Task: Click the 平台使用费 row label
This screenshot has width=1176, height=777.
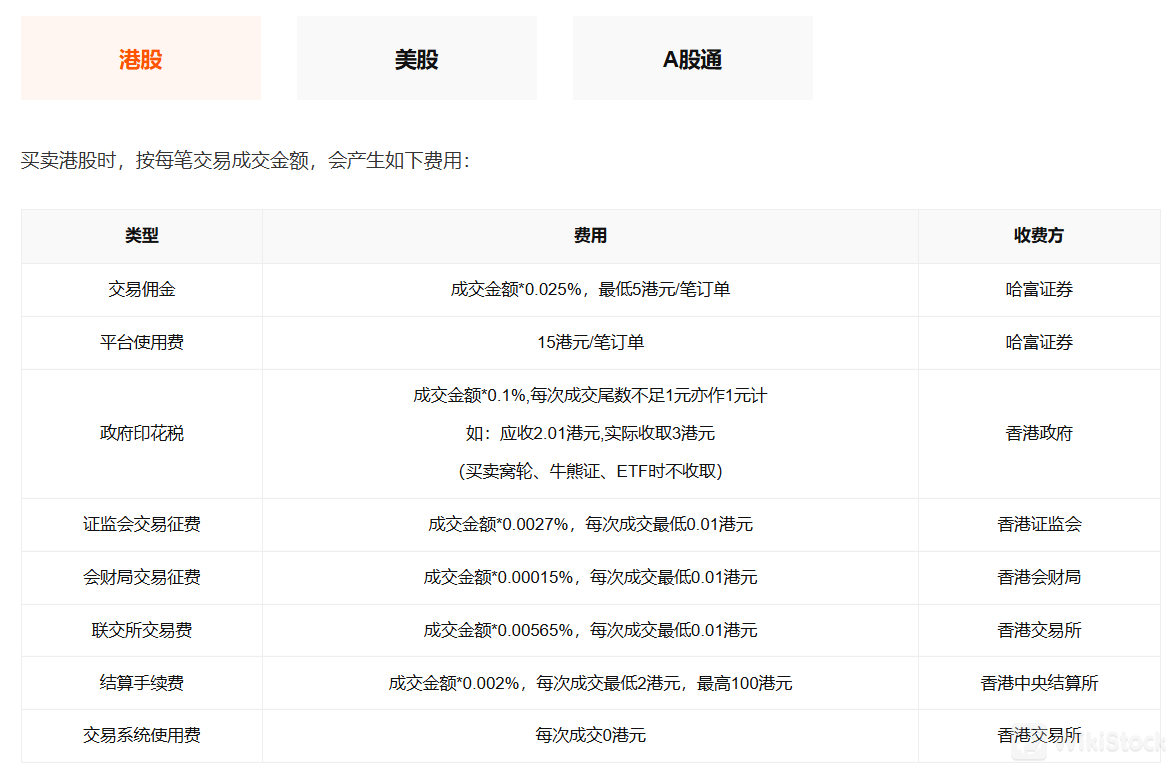Action: pos(140,342)
